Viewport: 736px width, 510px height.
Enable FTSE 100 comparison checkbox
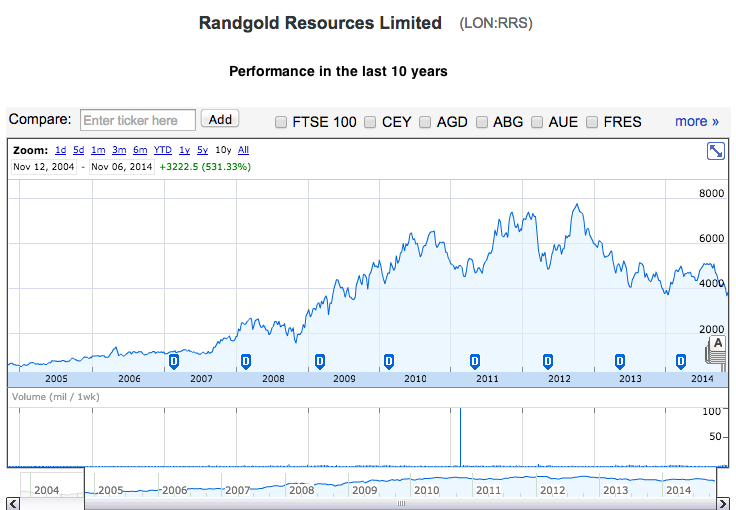pyautogui.click(x=280, y=122)
